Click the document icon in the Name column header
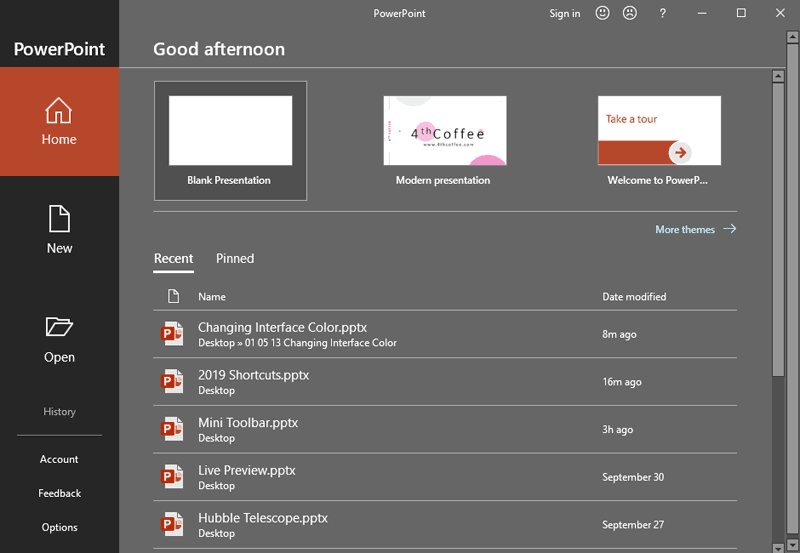The height and width of the screenshot is (553, 800). tap(173, 296)
